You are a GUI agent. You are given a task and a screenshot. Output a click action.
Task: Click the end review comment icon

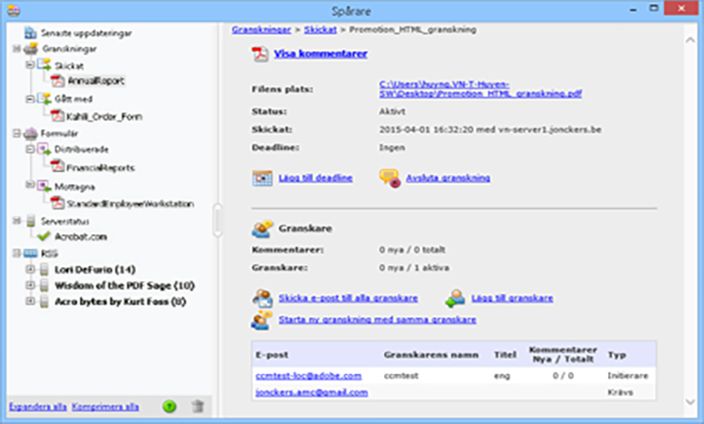coord(390,178)
